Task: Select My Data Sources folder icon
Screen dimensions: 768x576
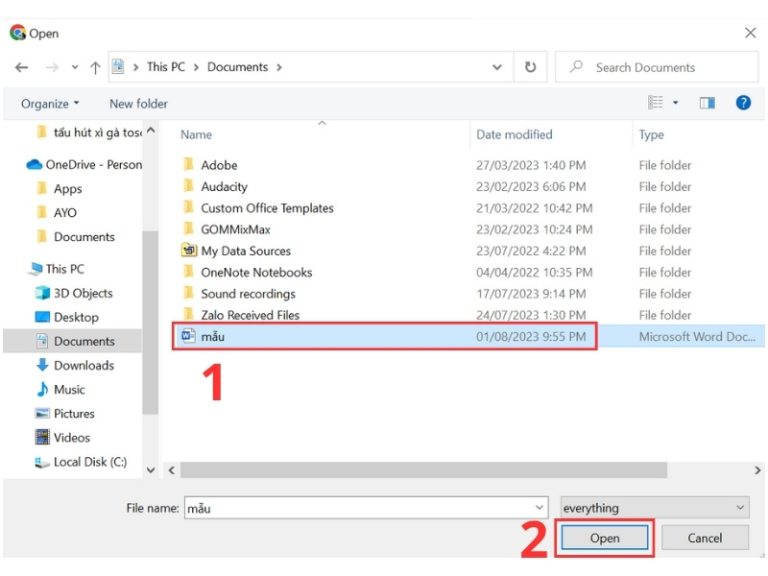Action: click(x=189, y=250)
